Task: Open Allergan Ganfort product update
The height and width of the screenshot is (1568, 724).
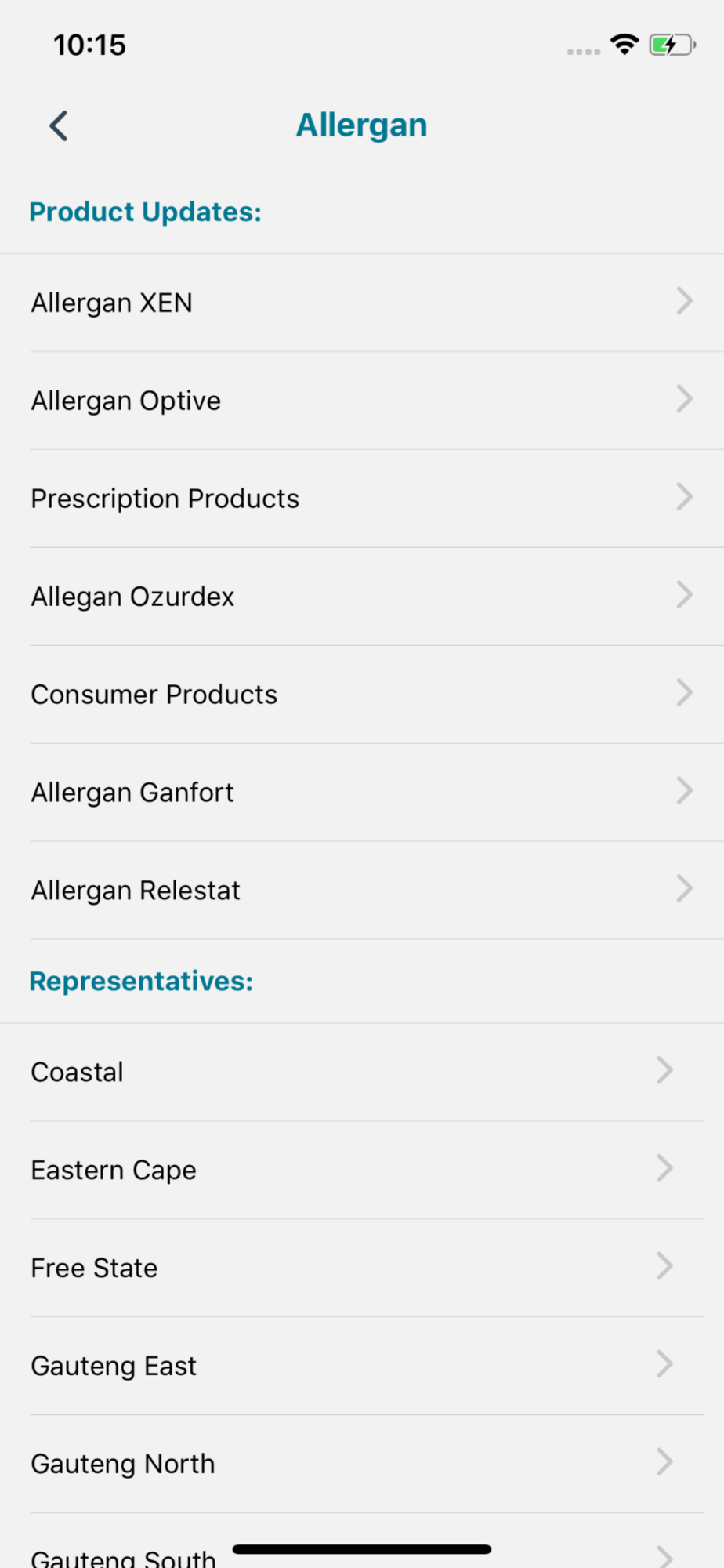Action: (362, 793)
